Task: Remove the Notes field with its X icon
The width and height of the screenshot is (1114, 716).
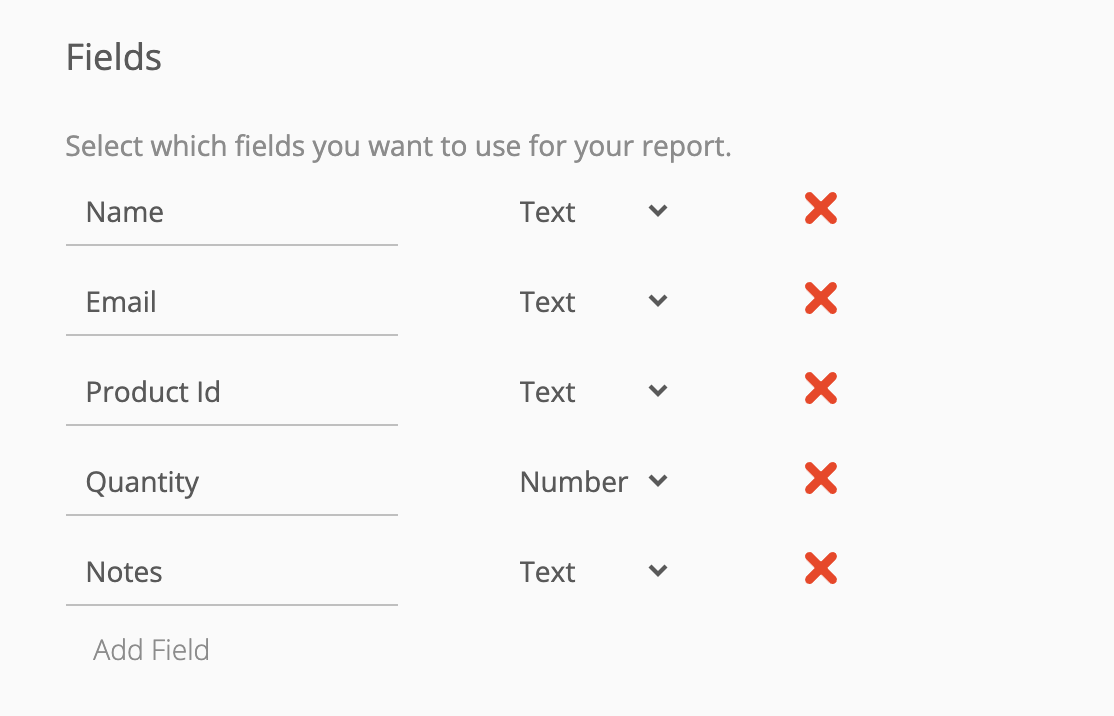Action: tap(819, 569)
